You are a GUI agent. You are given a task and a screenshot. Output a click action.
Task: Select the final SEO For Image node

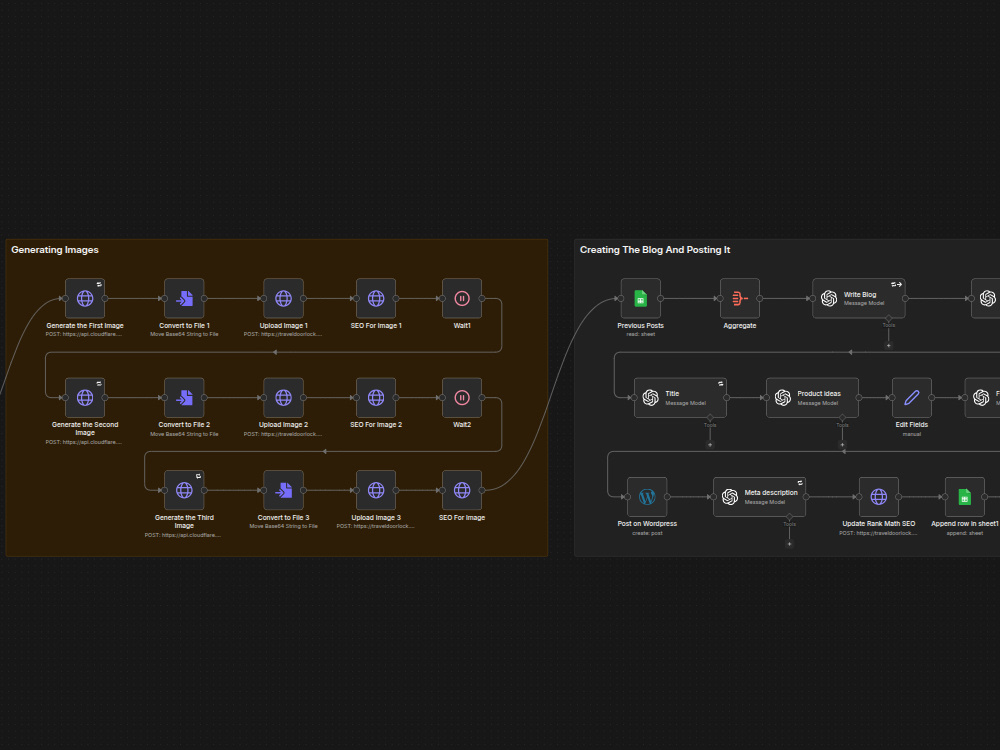[x=462, y=490]
